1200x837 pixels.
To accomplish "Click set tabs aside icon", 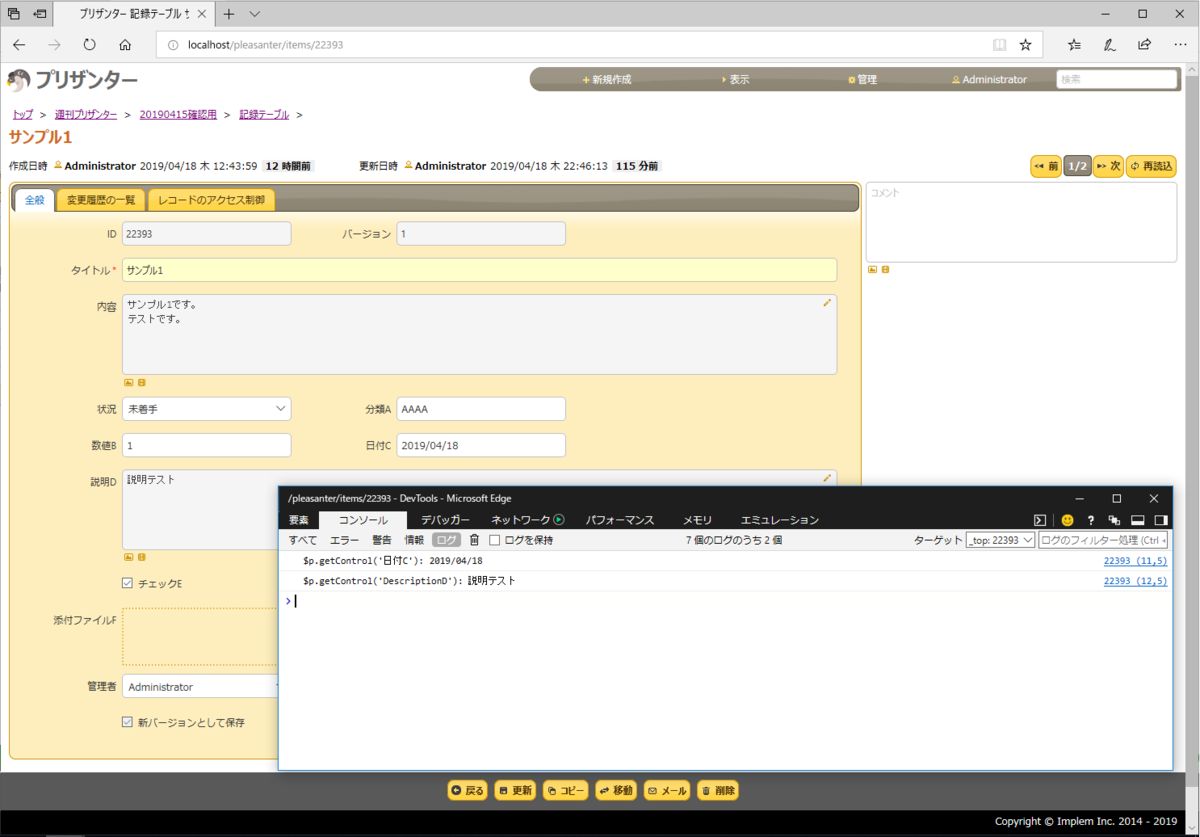I will click(x=41, y=14).
